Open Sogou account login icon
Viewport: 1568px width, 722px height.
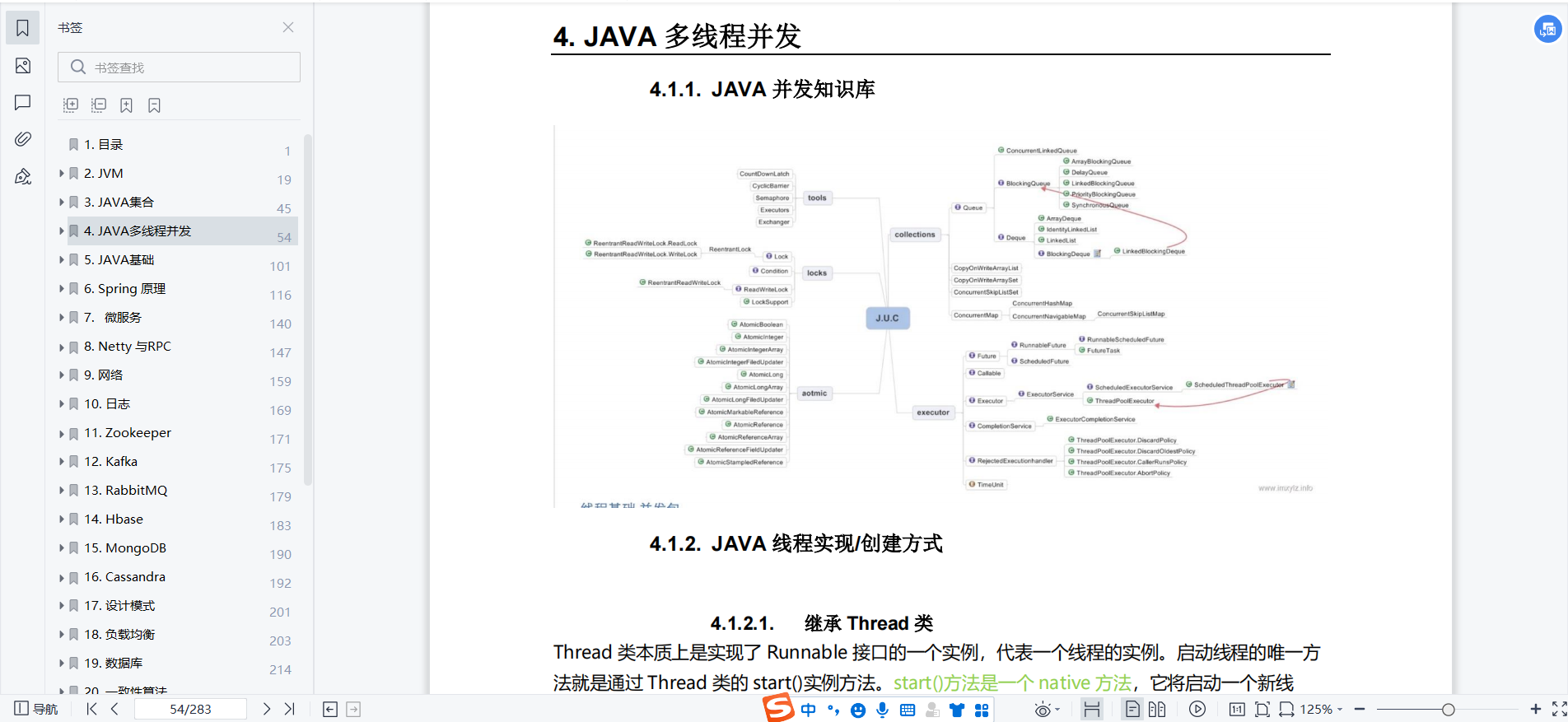pos(932,710)
